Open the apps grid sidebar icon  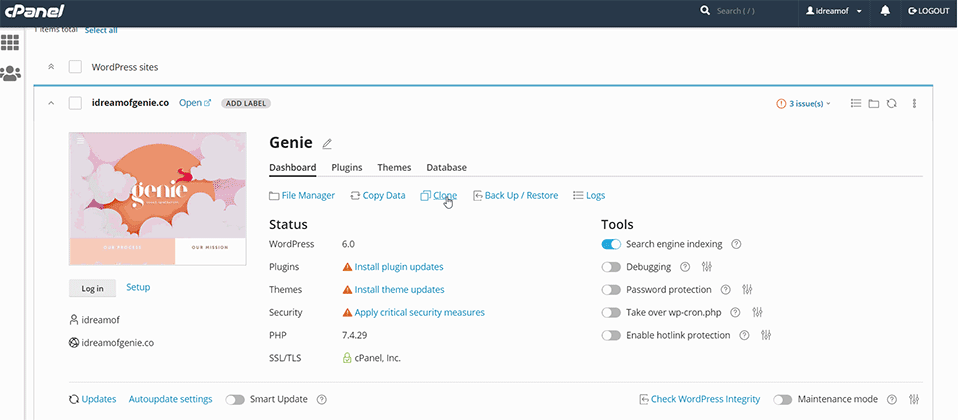[10, 42]
